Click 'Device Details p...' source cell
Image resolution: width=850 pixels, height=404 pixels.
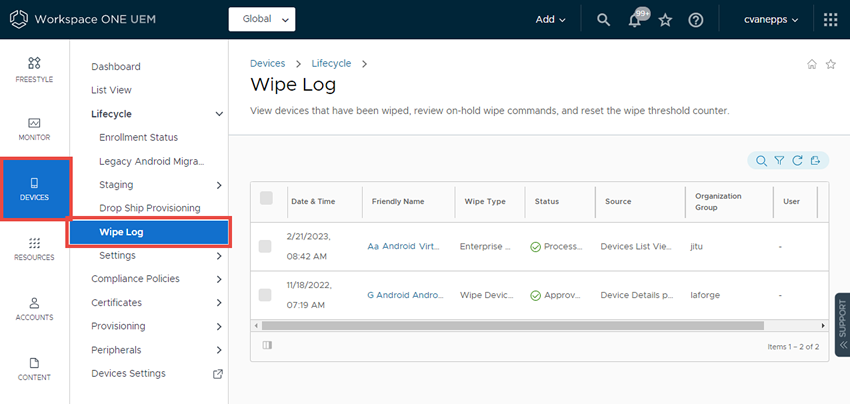point(636,296)
